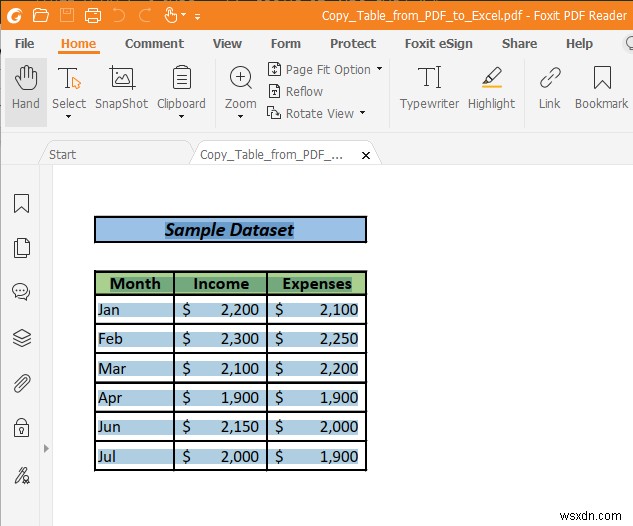The image size is (633, 526).
Task: Expand the Page Fit Option arrow
Action: (379, 69)
